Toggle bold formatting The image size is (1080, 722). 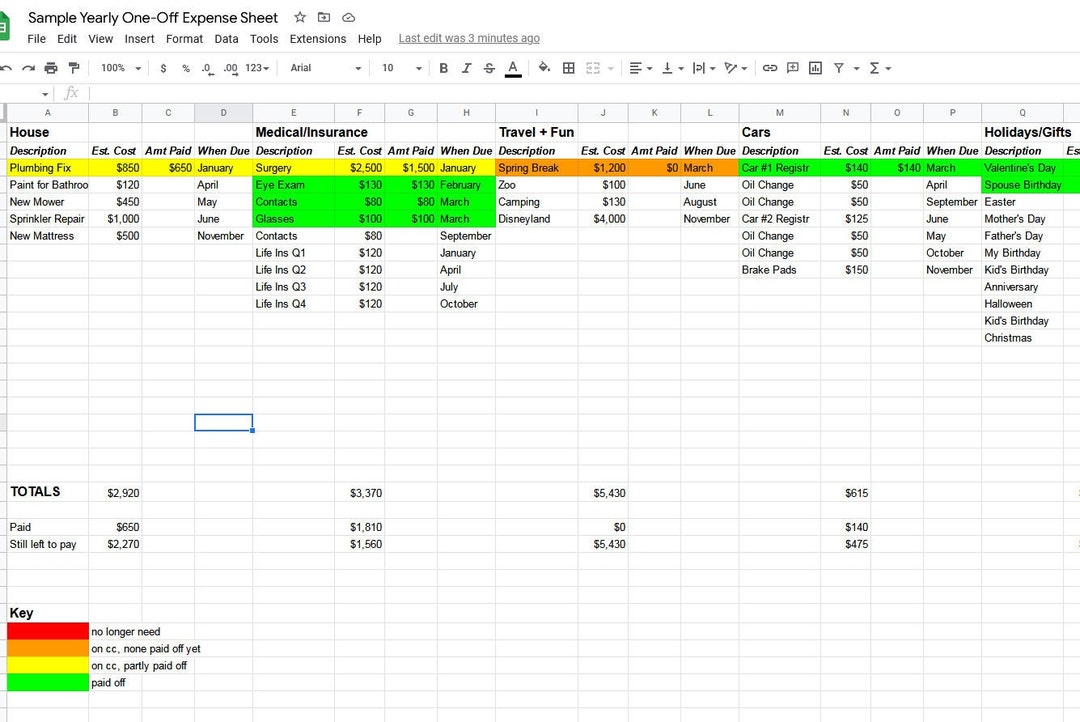(443, 68)
